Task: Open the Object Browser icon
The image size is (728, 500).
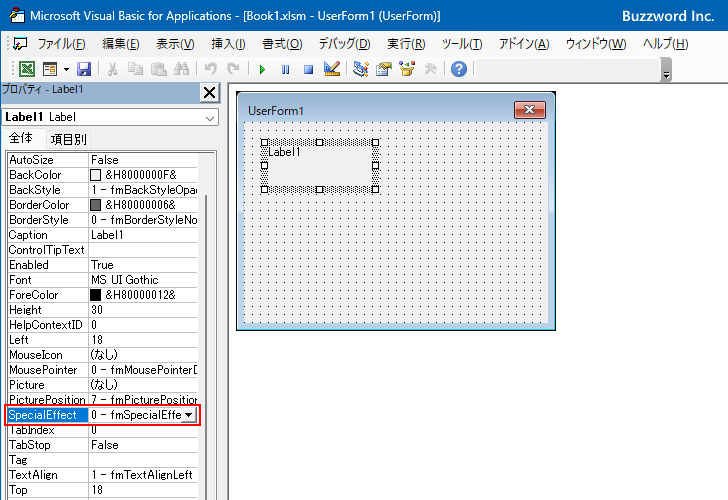Action: click(x=407, y=69)
